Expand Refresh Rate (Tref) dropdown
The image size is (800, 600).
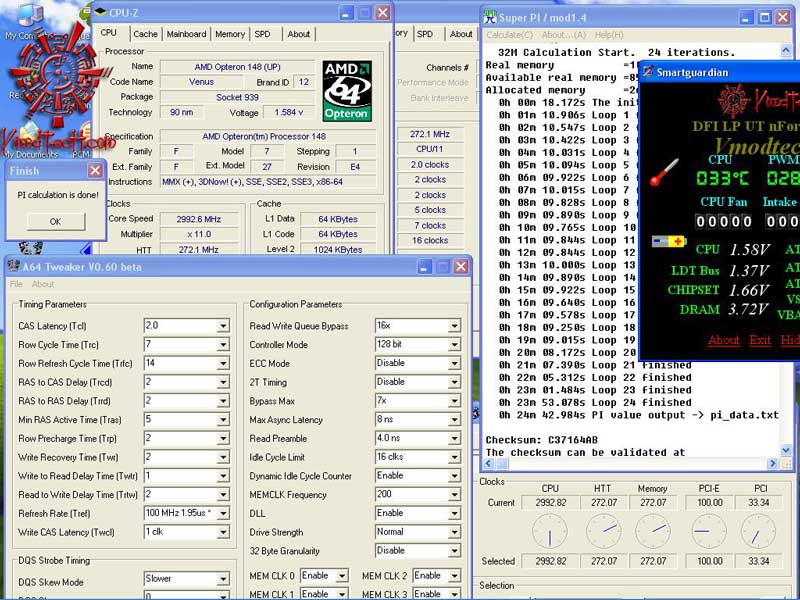[223, 514]
